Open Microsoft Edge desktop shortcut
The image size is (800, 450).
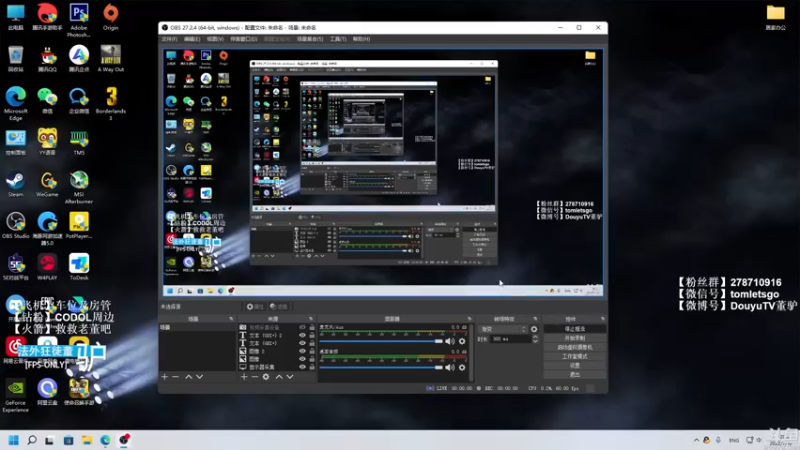click(x=15, y=104)
